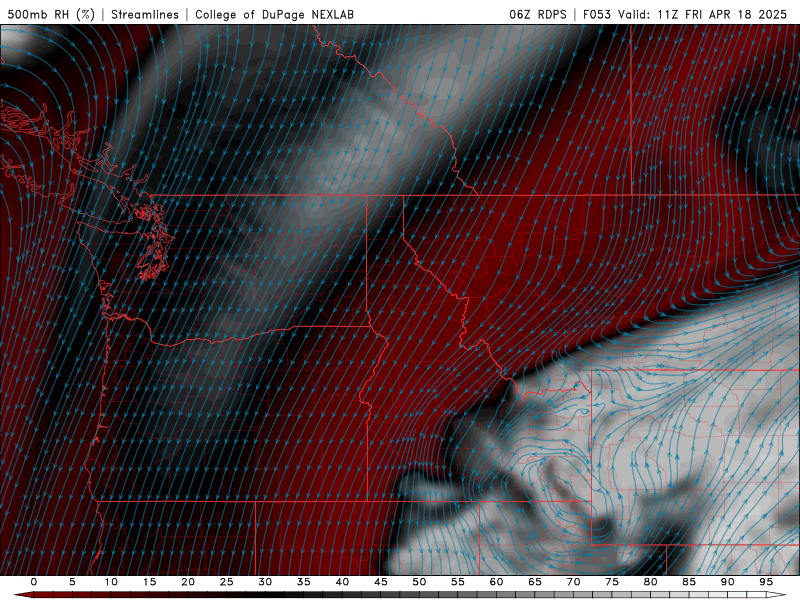Click the '10' label on the color scale
This screenshot has height=600, width=800.
point(111,582)
